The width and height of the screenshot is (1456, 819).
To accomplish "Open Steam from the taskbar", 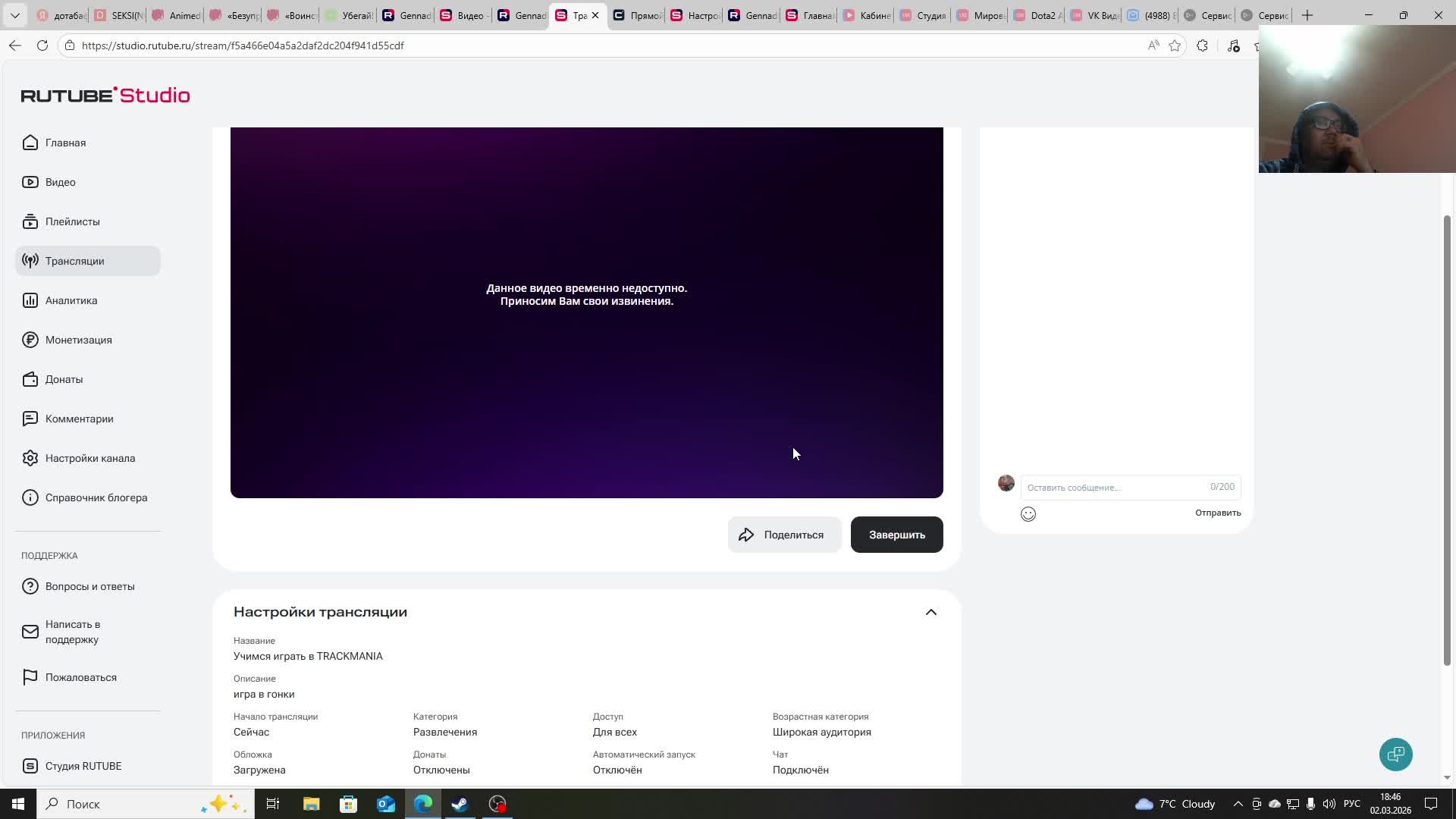I will coord(460,804).
